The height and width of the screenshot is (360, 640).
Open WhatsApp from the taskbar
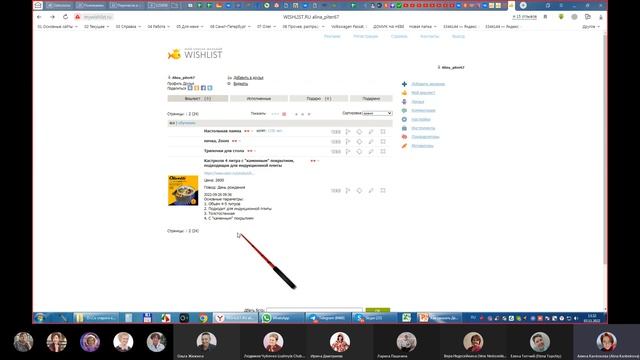point(283,318)
